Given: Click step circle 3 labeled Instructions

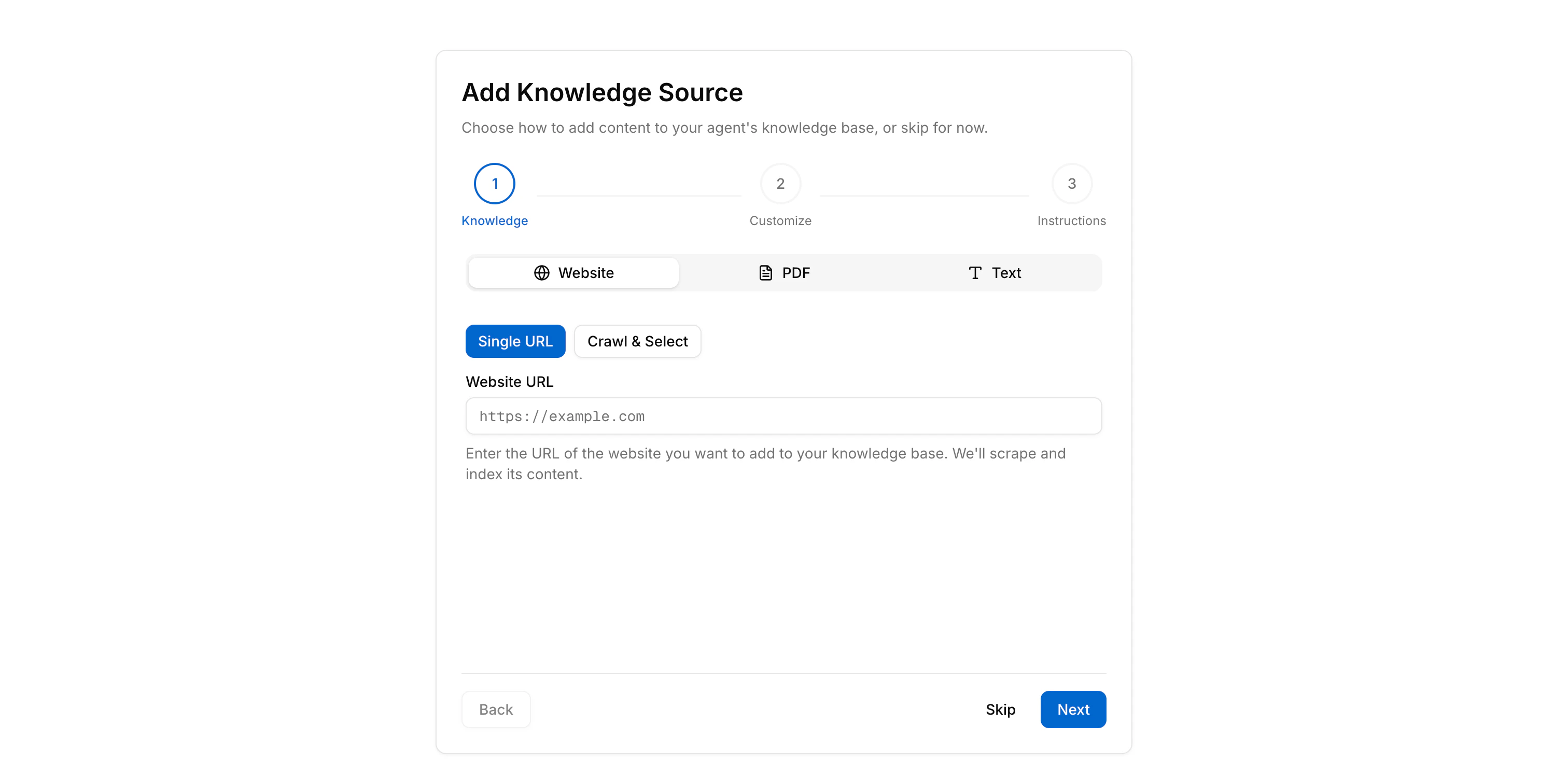Looking at the screenshot, I should pyautogui.click(x=1071, y=183).
